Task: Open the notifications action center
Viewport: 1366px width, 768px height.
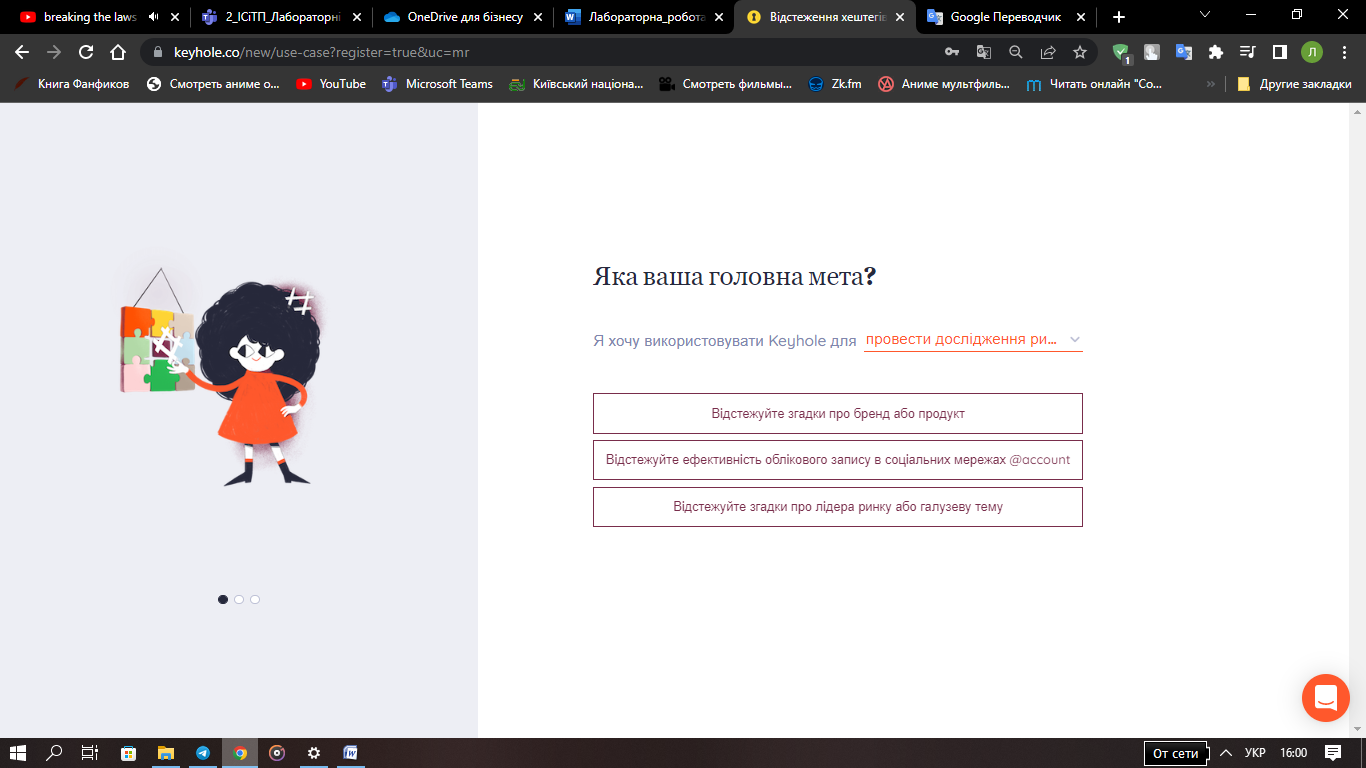Action: click(1332, 753)
